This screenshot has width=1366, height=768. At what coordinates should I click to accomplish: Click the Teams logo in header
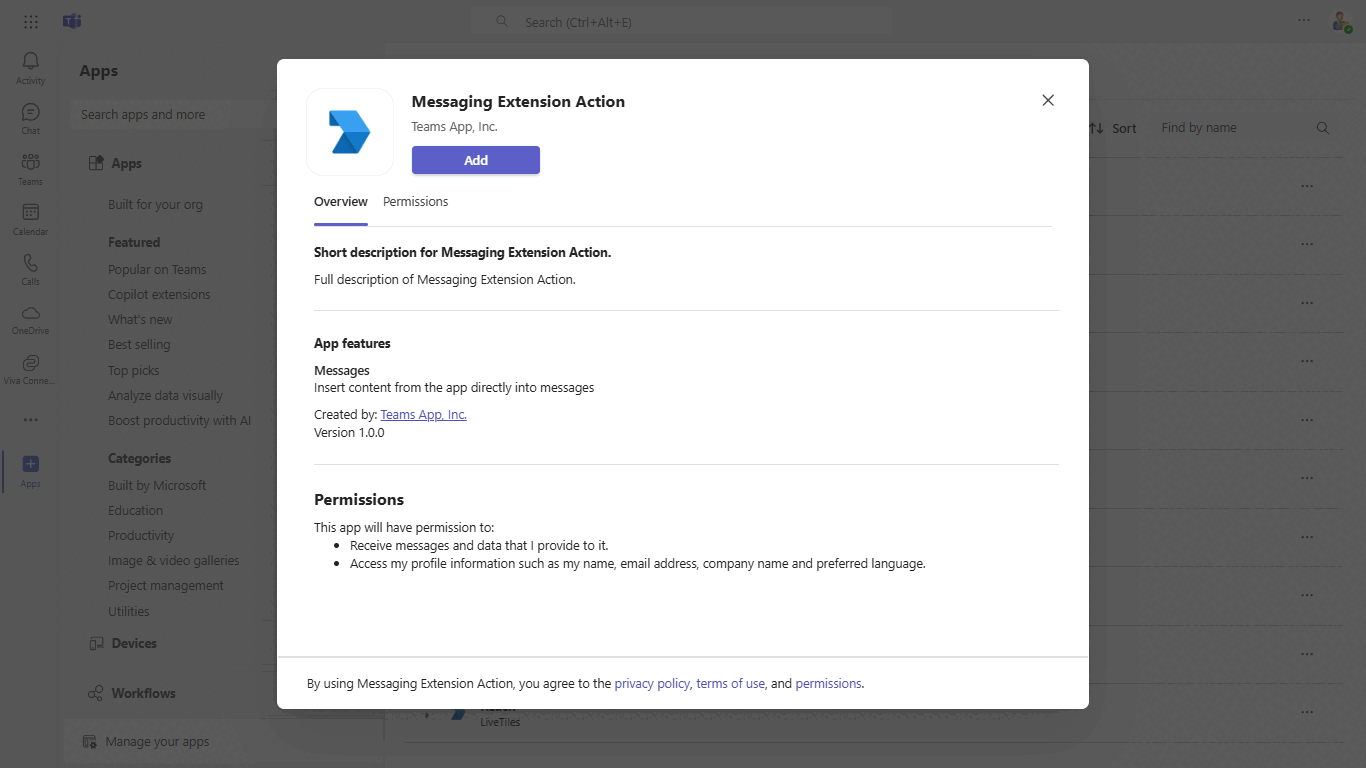click(x=72, y=21)
